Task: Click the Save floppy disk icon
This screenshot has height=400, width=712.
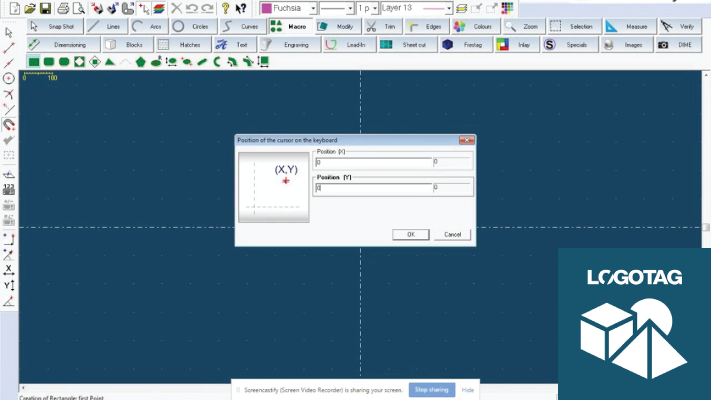Action: pyautogui.click(x=46, y=8)
